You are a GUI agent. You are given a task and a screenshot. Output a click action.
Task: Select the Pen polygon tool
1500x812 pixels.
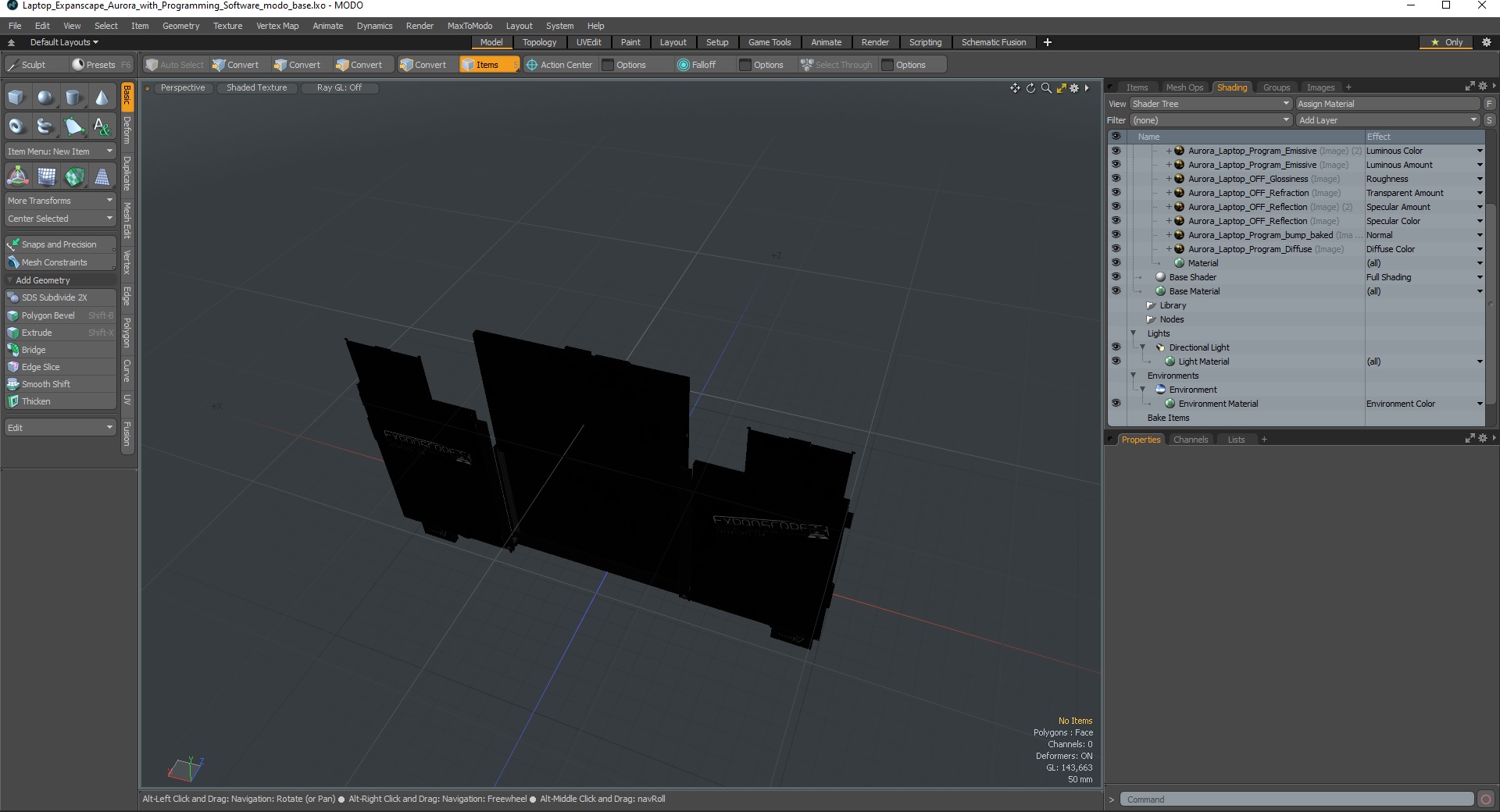[73, 126]
